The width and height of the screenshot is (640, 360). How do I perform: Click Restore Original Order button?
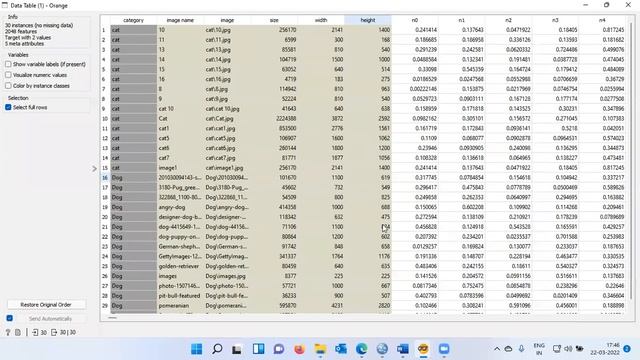coord(46,305)
